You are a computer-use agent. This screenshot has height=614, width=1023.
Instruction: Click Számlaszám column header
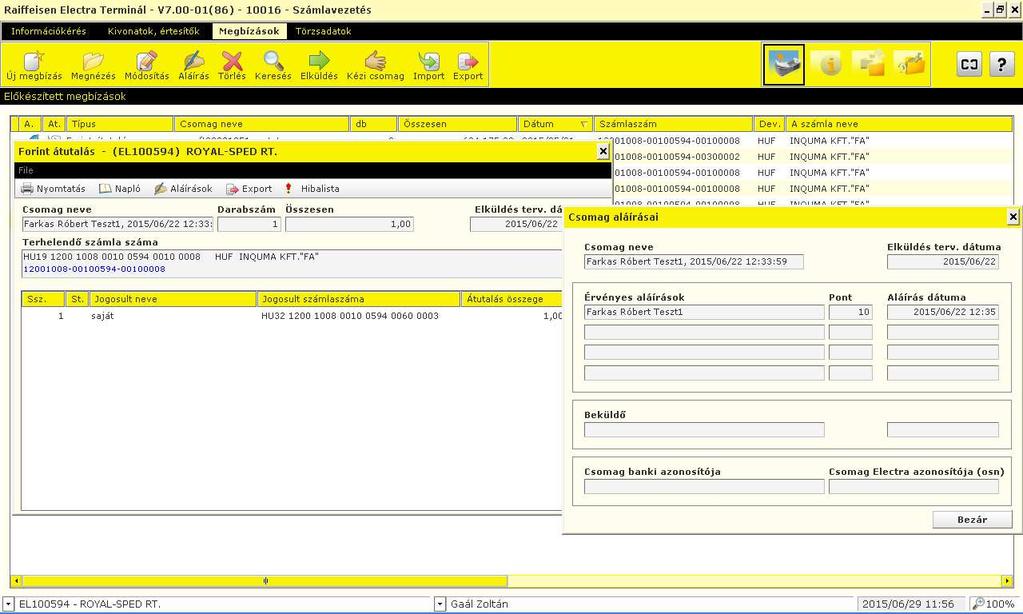click(x=673, y=124)
